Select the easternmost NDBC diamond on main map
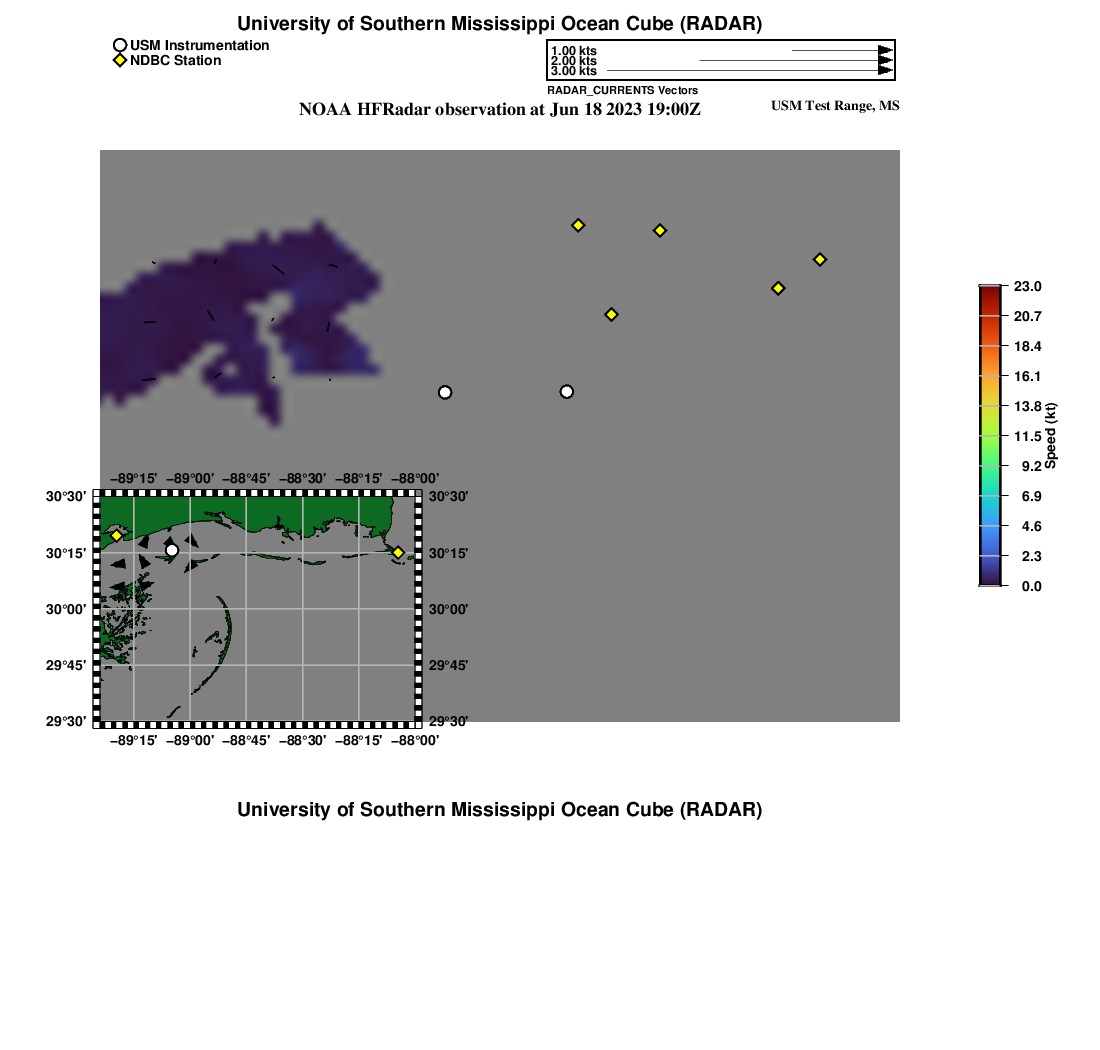Viewport: 1100px width, 1050px height. point(820,259)
